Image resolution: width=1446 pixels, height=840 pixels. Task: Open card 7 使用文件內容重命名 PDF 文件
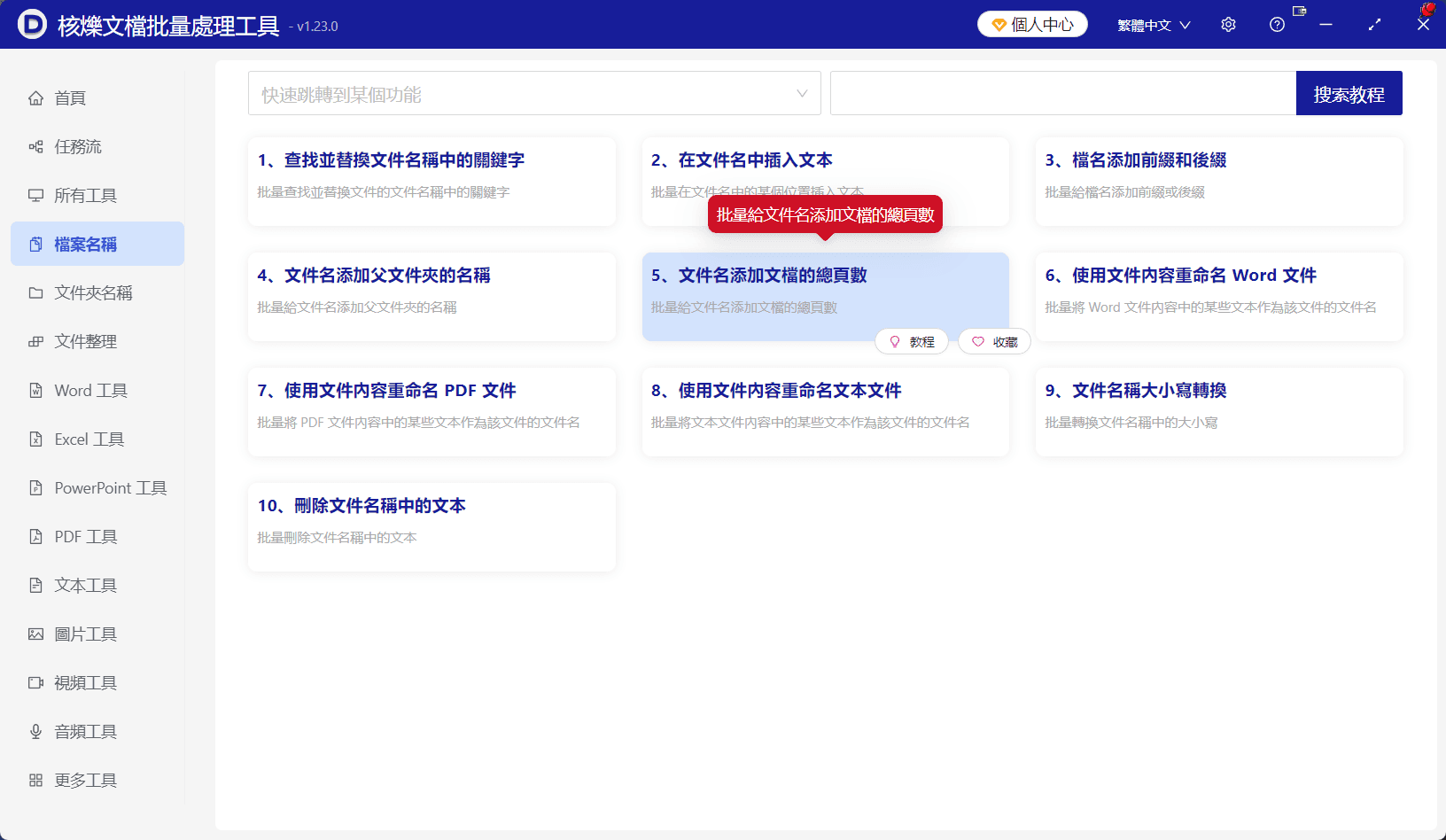[x=431, y=412]
